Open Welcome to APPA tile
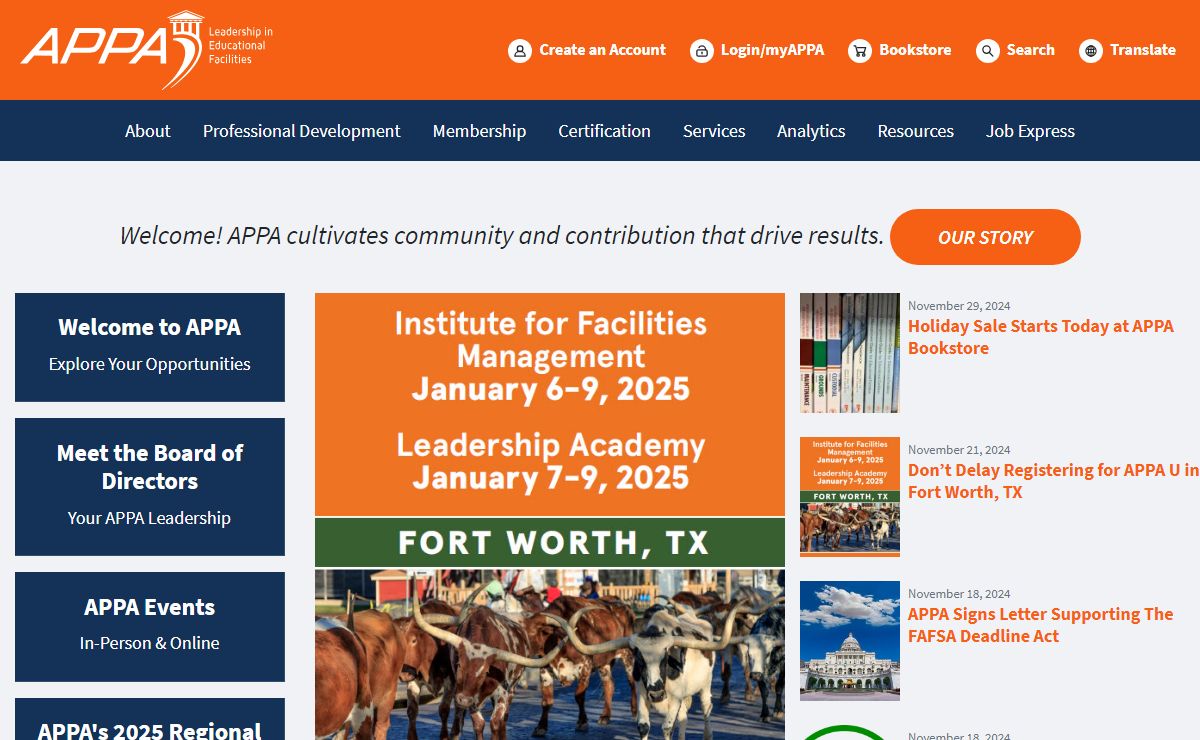The image size is (1200, 740). [150, 347]
